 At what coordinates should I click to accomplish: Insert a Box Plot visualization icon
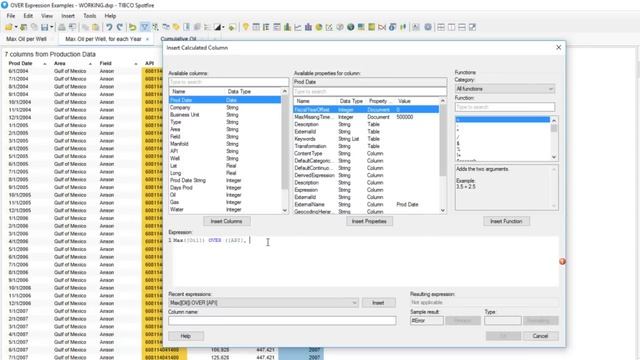tap(403, 27)
